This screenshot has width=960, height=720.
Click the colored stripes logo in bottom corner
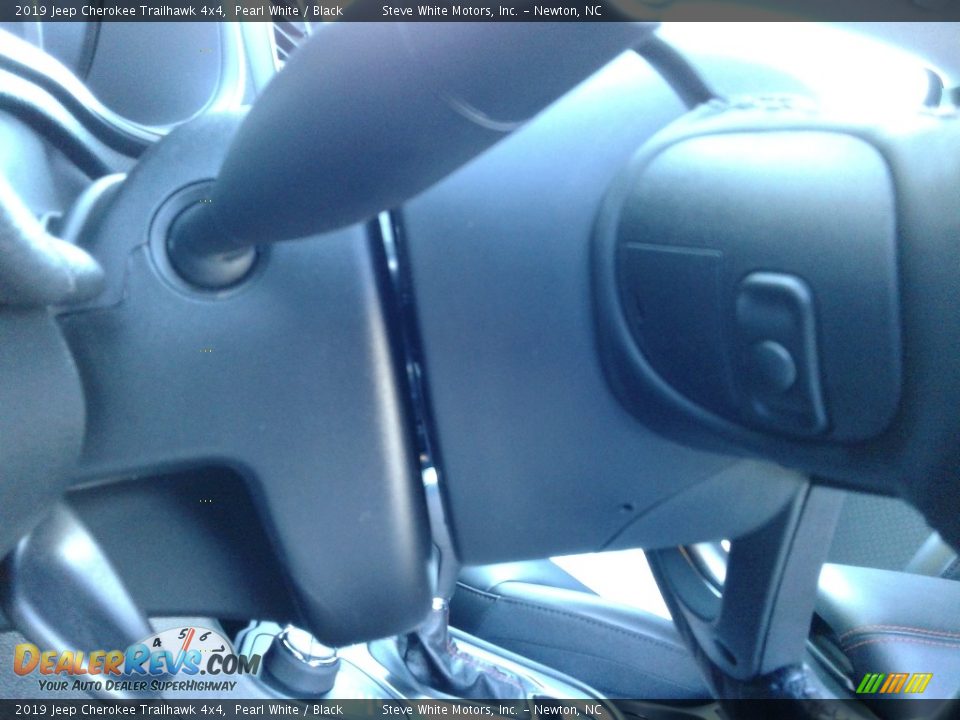point(893,683)
